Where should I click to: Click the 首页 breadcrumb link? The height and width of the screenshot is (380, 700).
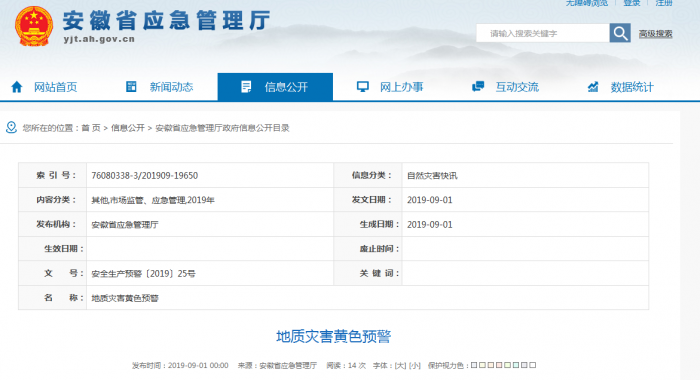click(x=91, y=128)
